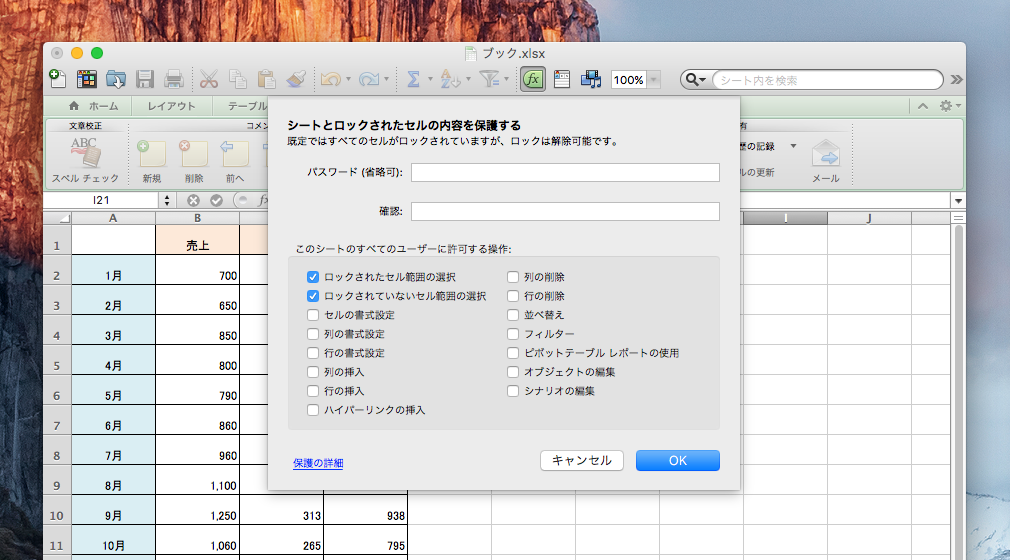The width and height of the screenshot is (1010, 560).
Task: Open the template gallery icon
Action: 86,79
